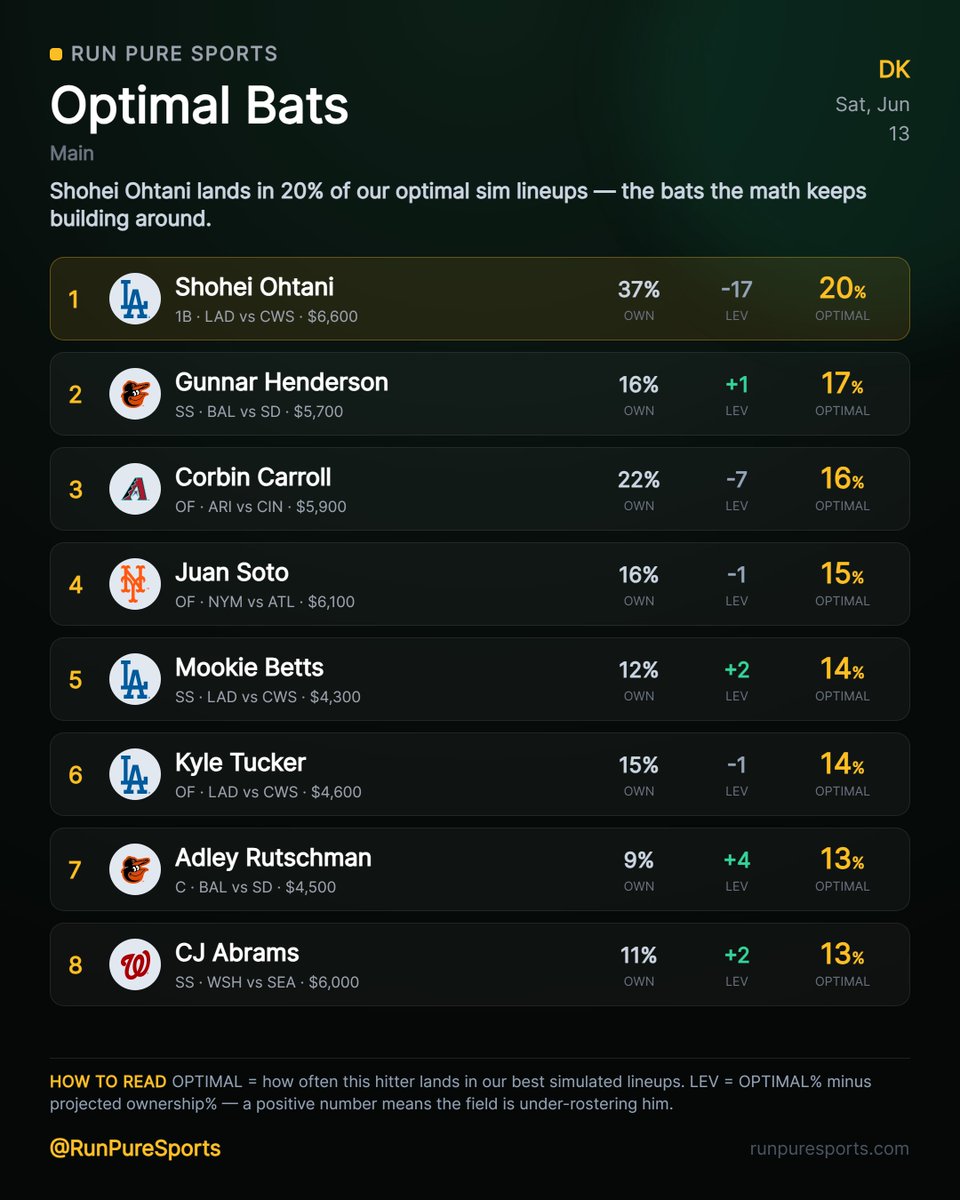960x1200 pixels.
Task: Select the DK site label
Action: pos(894,70)
